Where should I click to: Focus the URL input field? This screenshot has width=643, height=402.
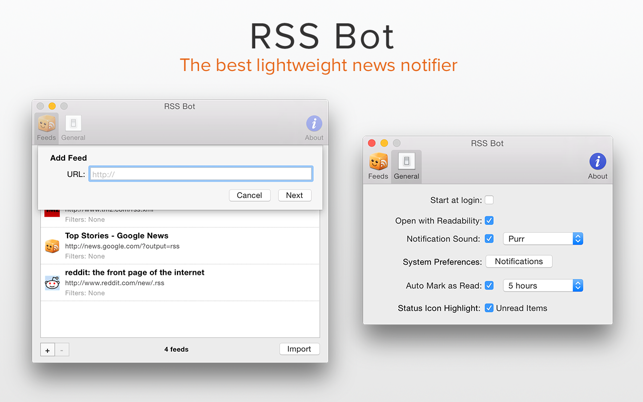click(200, 174)
